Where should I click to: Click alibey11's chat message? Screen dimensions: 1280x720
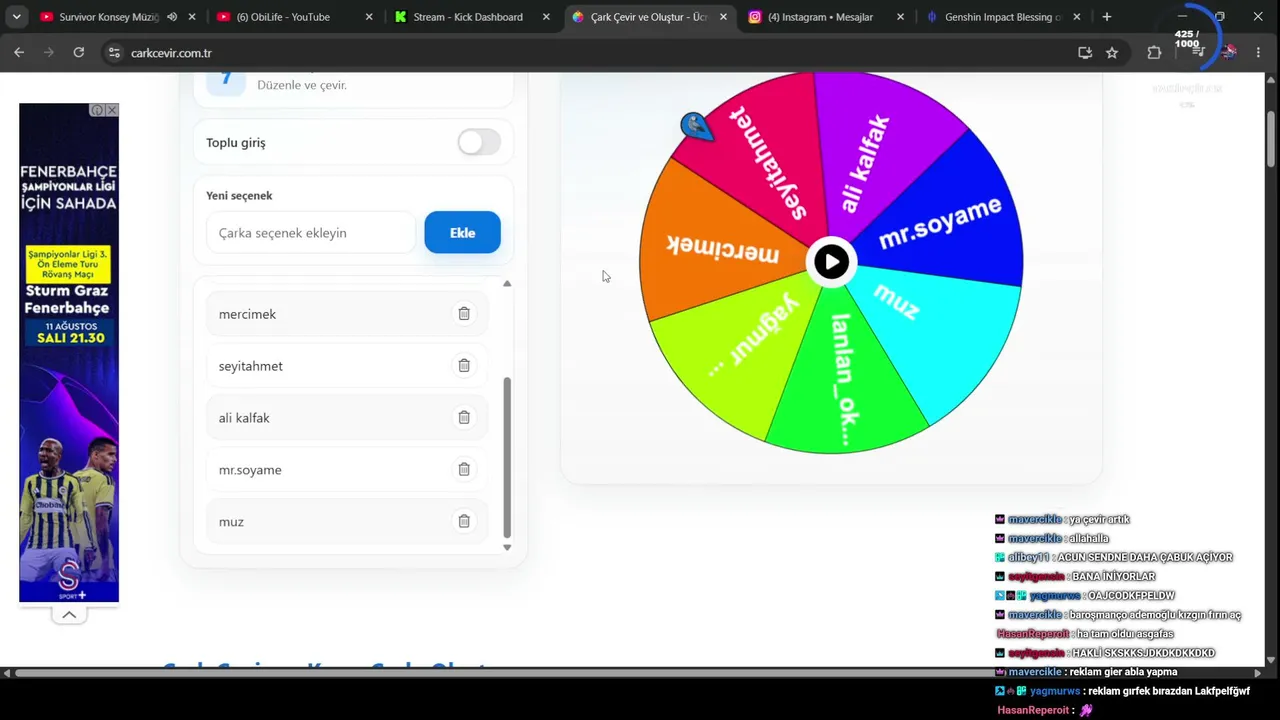point(1114,557)
